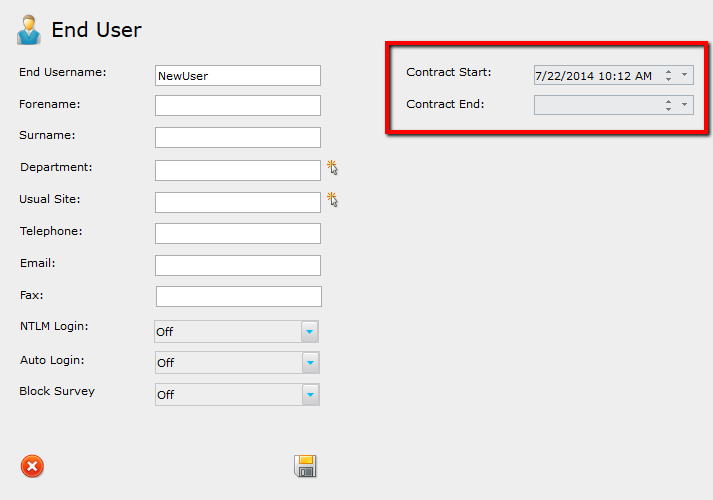
Task: Expand the Auto Login dropdown
Action: pos(311,363)
